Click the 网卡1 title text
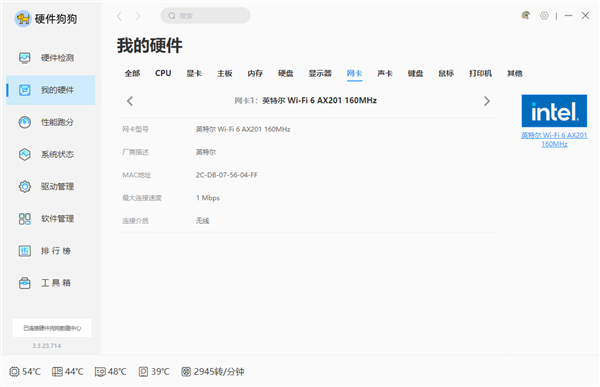The height and width of the screenshot is (387, 600). pyautogui.click(x=305, y=101)
